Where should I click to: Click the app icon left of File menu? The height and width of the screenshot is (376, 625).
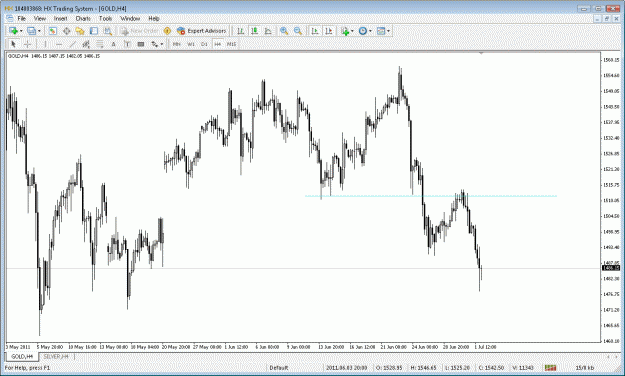point(10,18)
